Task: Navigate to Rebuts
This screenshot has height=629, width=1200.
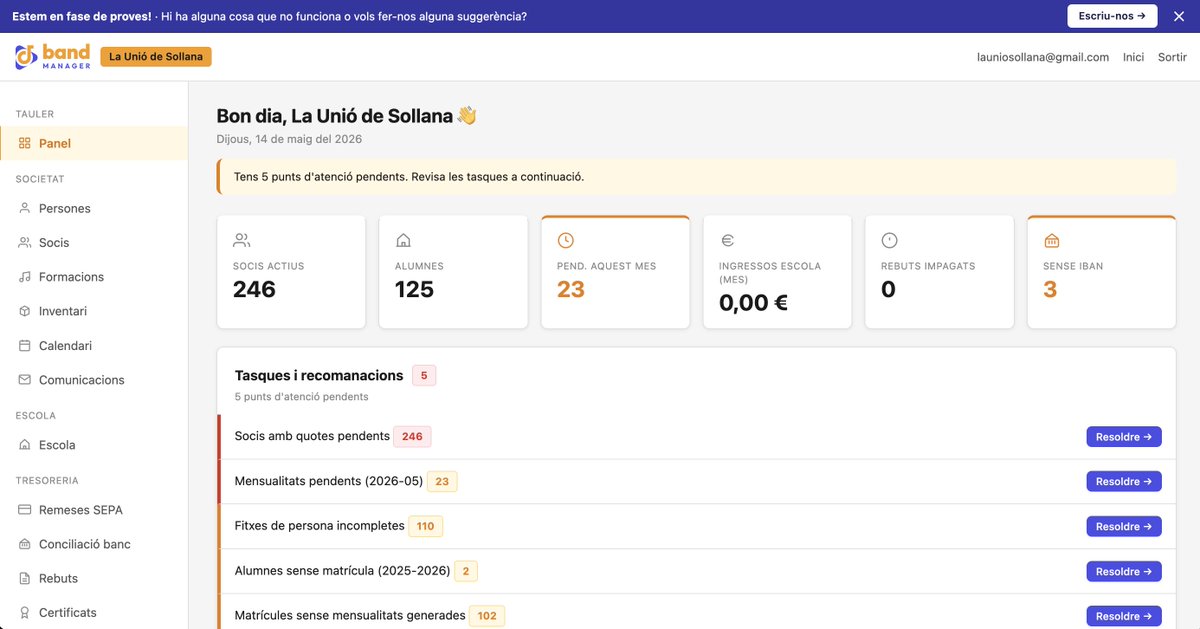Action: 94,578
